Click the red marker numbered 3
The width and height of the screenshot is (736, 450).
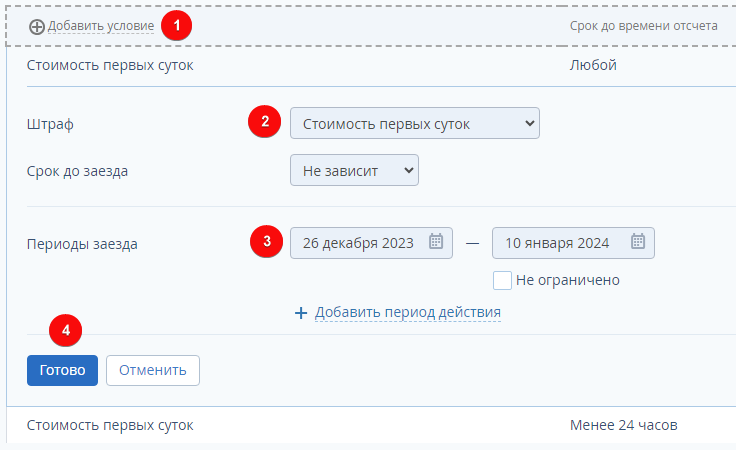[x=265, y=241]
